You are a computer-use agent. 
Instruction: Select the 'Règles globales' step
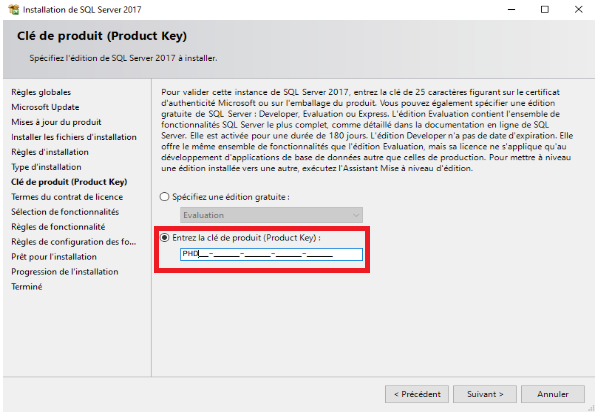[x=41, y=92]
